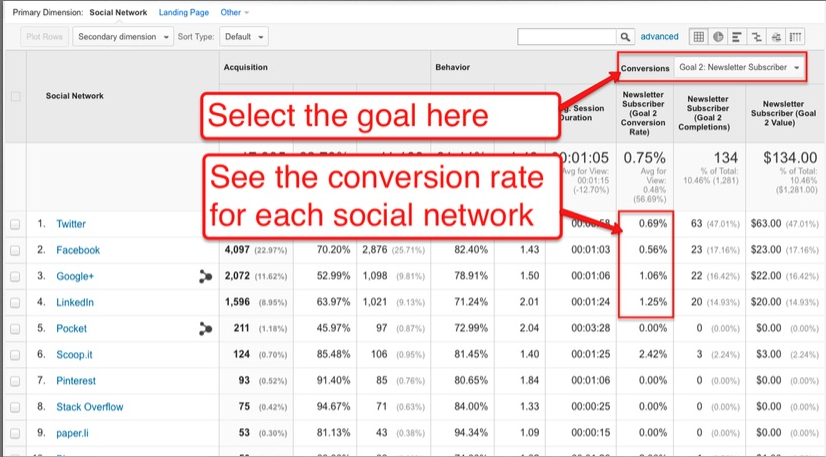Open the Facebook social network link
The height and width of the screenshot is (457, 826).
pos(78,250)
